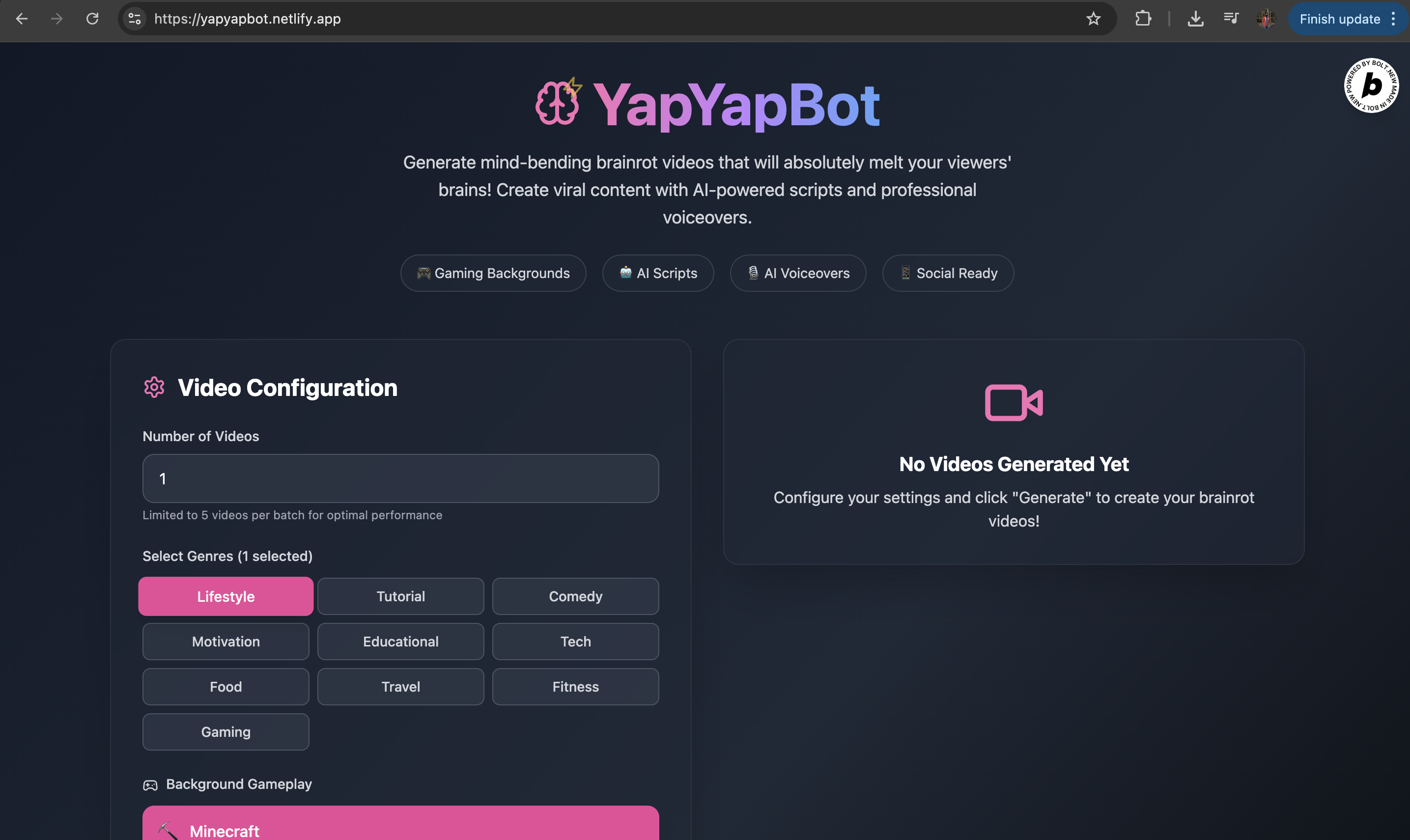Image resolution: width=1410 pixels, height=840 pixels.
Task: Open the browser extensions puzzle icon
Action: click(1143, 19)
